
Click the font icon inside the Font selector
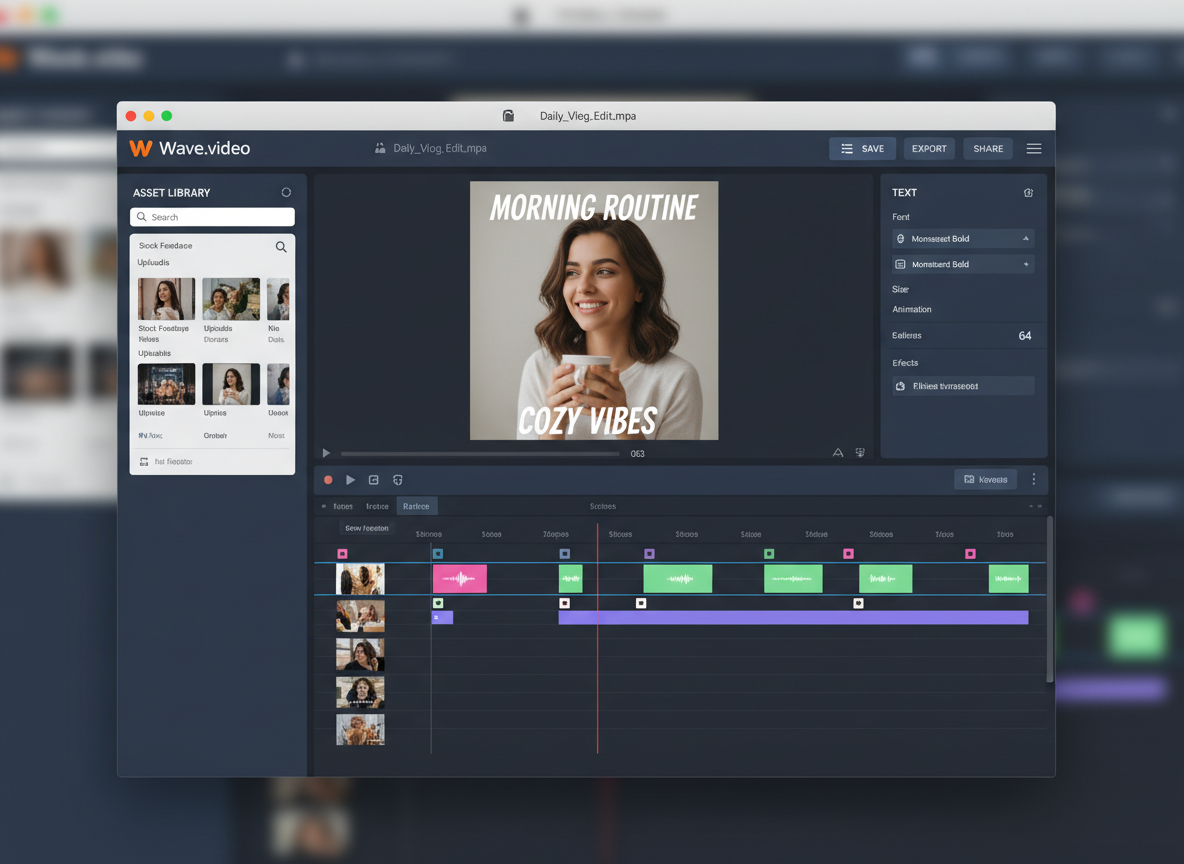pos(899,238)
